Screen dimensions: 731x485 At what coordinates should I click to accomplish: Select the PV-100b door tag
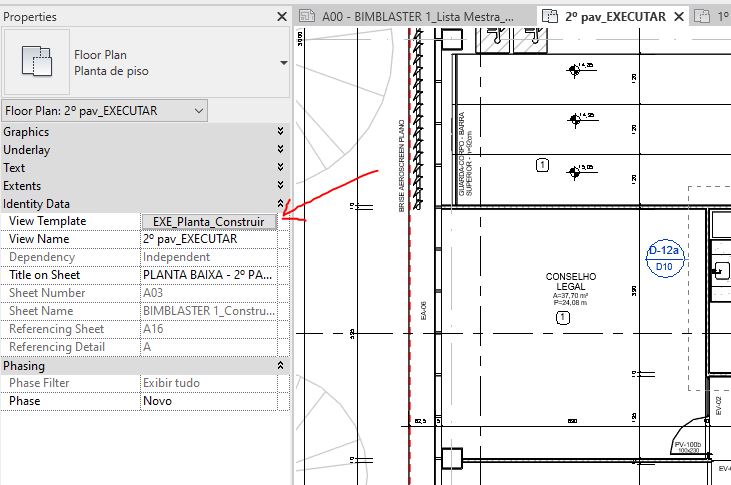[x=688, y=447]
